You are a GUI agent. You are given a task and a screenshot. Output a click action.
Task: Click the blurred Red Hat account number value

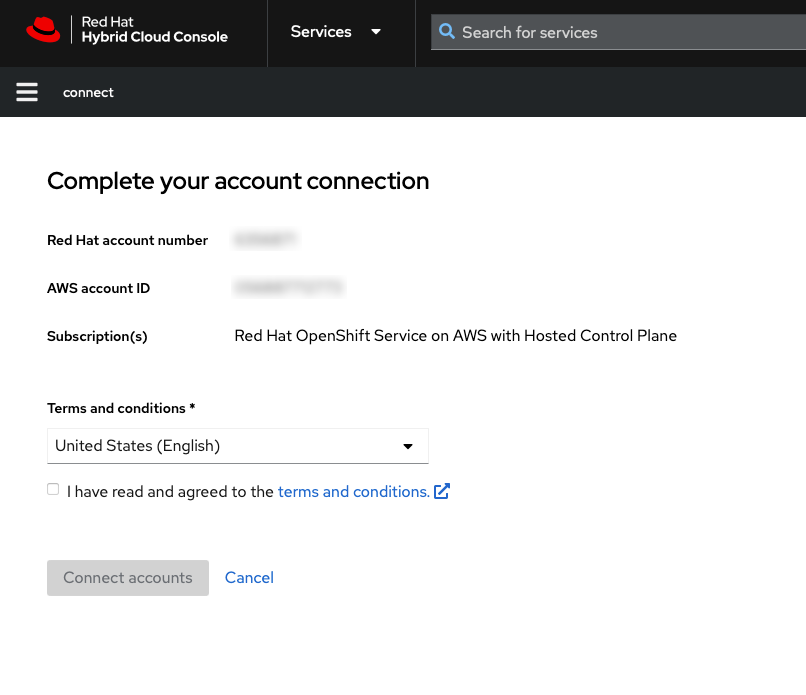pyautogui.click(x=265, y=240)
